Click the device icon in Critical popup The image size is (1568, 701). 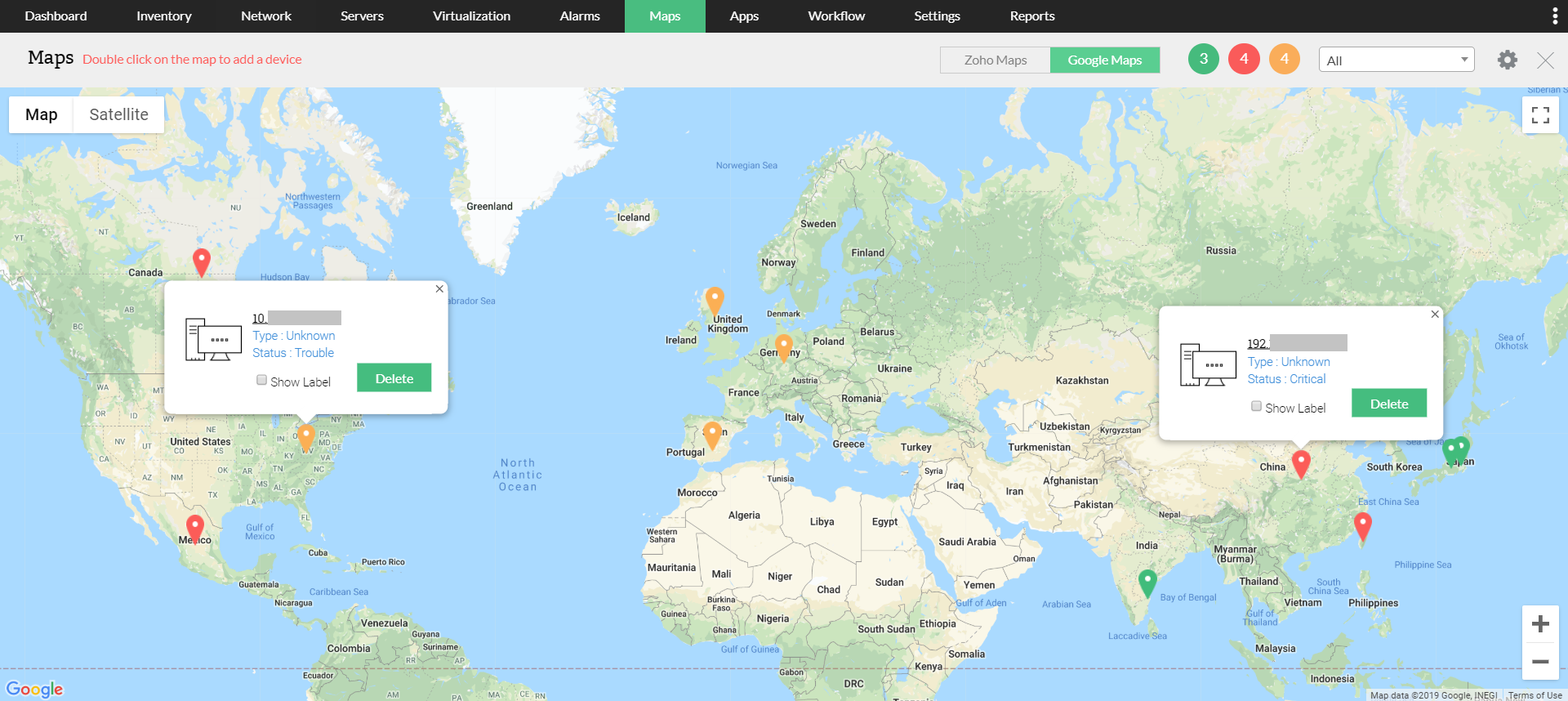click(1208, 365)
